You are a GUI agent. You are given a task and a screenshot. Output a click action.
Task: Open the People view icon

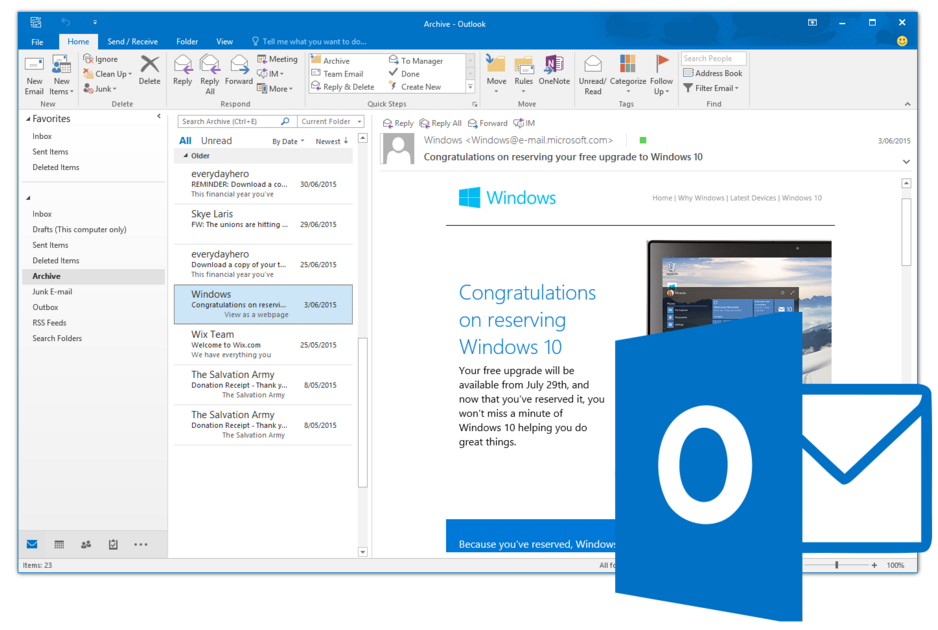(x=85, y=544)
